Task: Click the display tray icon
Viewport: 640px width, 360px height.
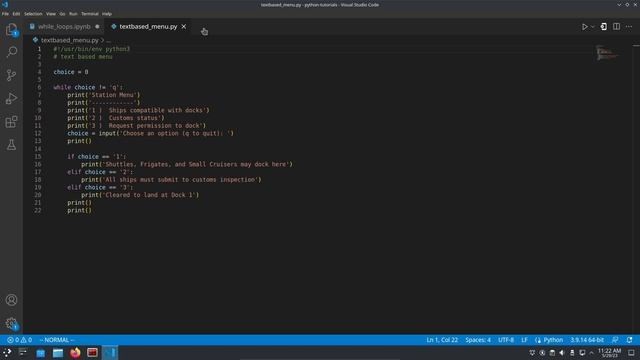Action: [x=582, y=353]
